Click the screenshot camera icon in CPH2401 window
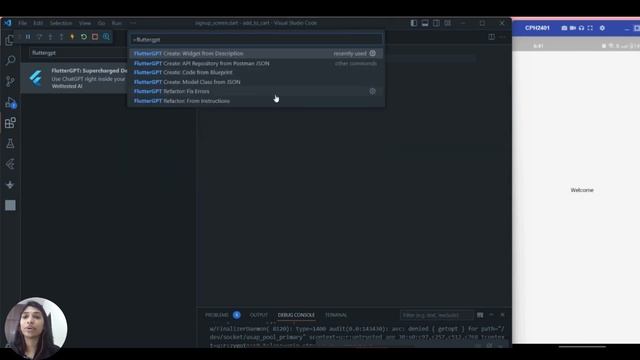Viewport: 640px width, 360px height. [x=564, y=28]
